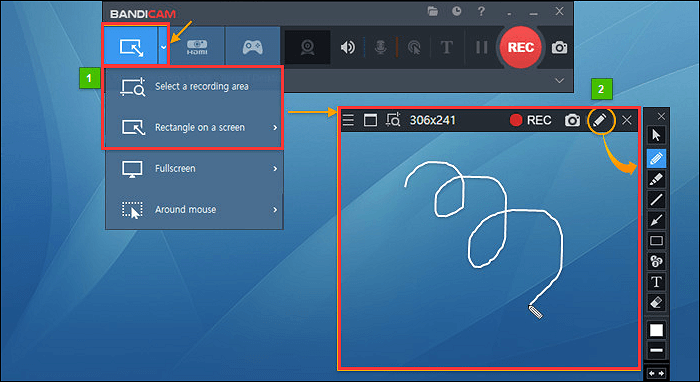Click REC on the rectangle window bar
Image resolution: width=700 pixels, height=382 pixels.
point(530,120)
